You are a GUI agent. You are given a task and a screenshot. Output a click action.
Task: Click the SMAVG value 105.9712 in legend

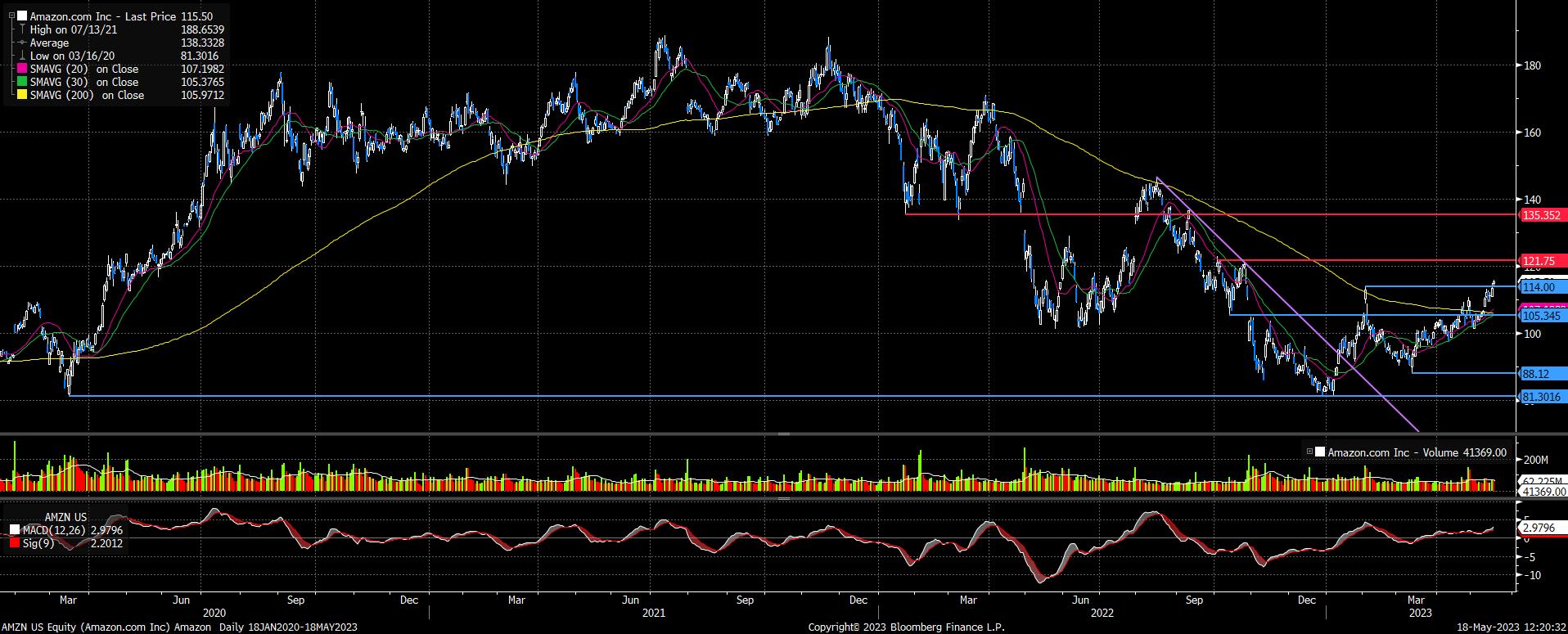click(202, 95)
